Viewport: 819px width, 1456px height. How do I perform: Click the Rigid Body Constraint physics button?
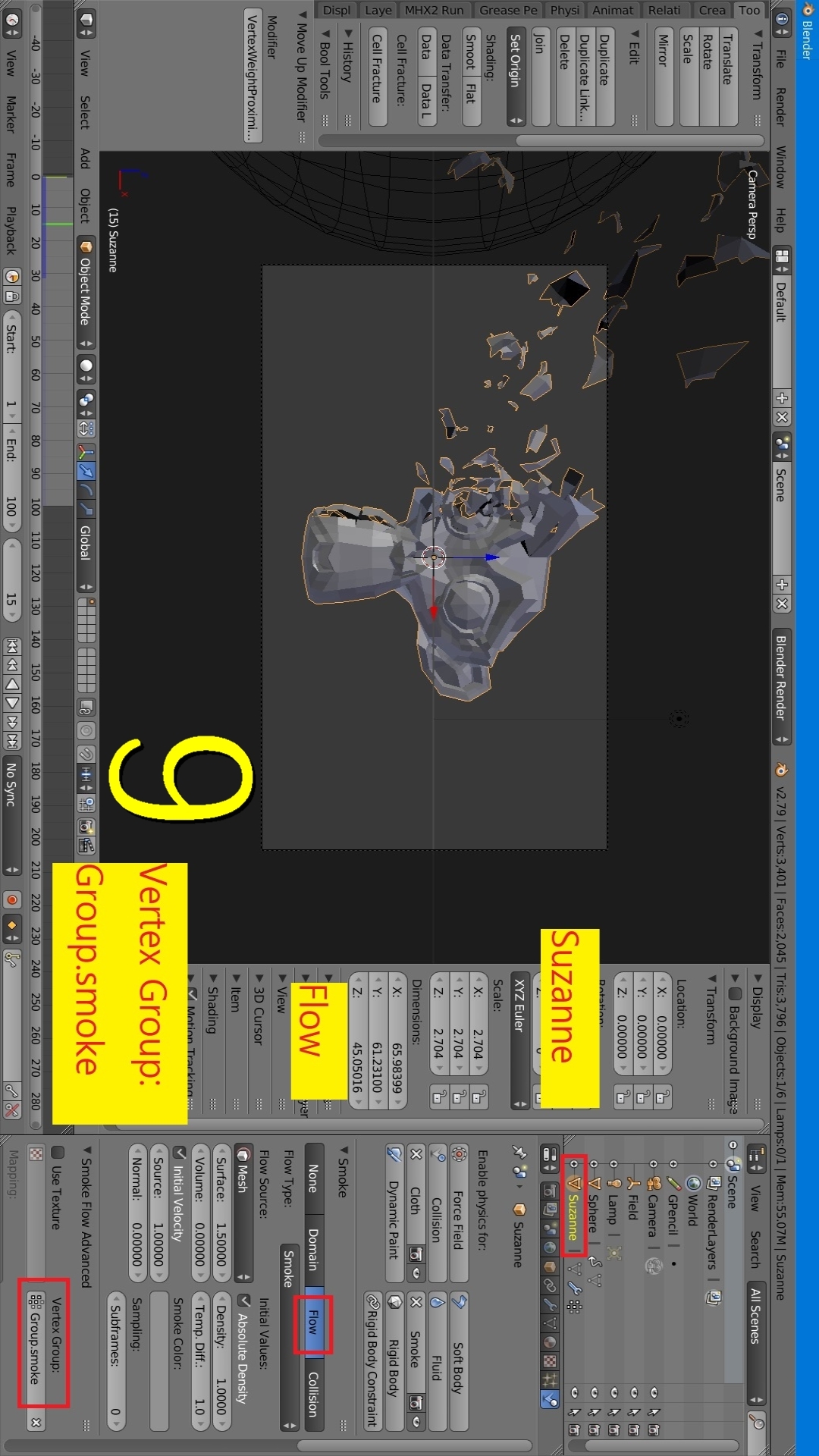click(x=372, y=1361)
